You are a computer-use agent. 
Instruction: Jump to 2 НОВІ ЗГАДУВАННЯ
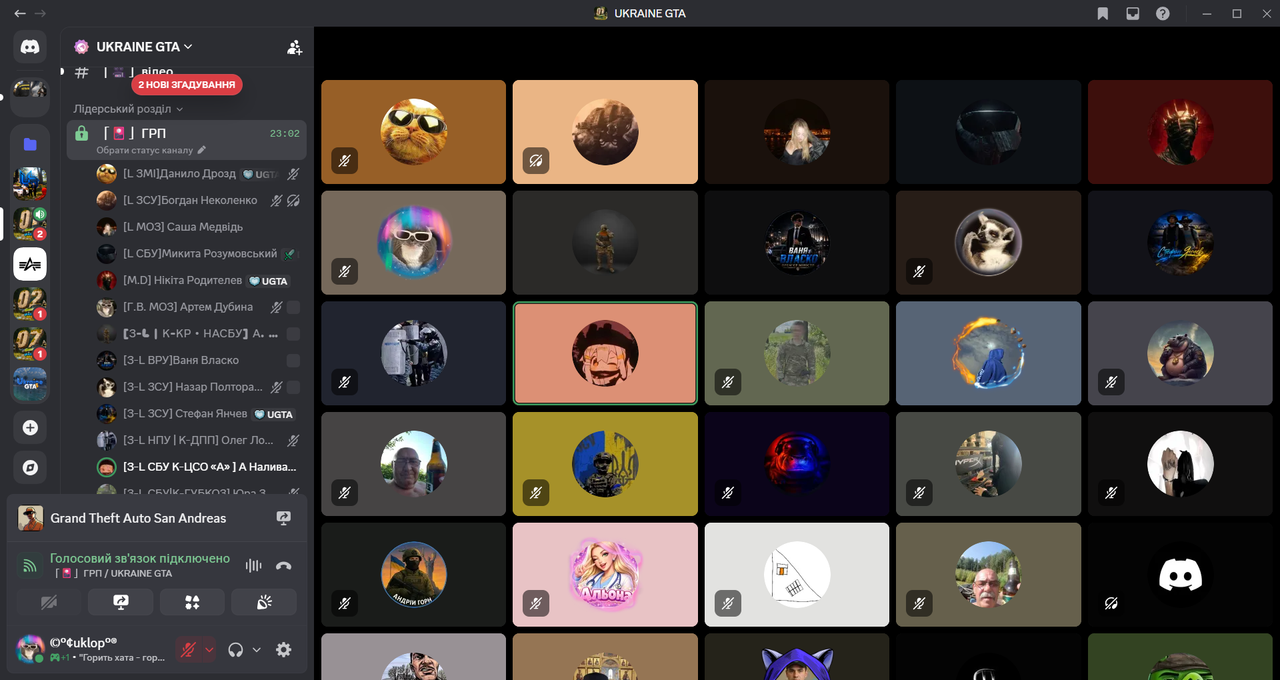pyautogui.click(x=187, y=85)
